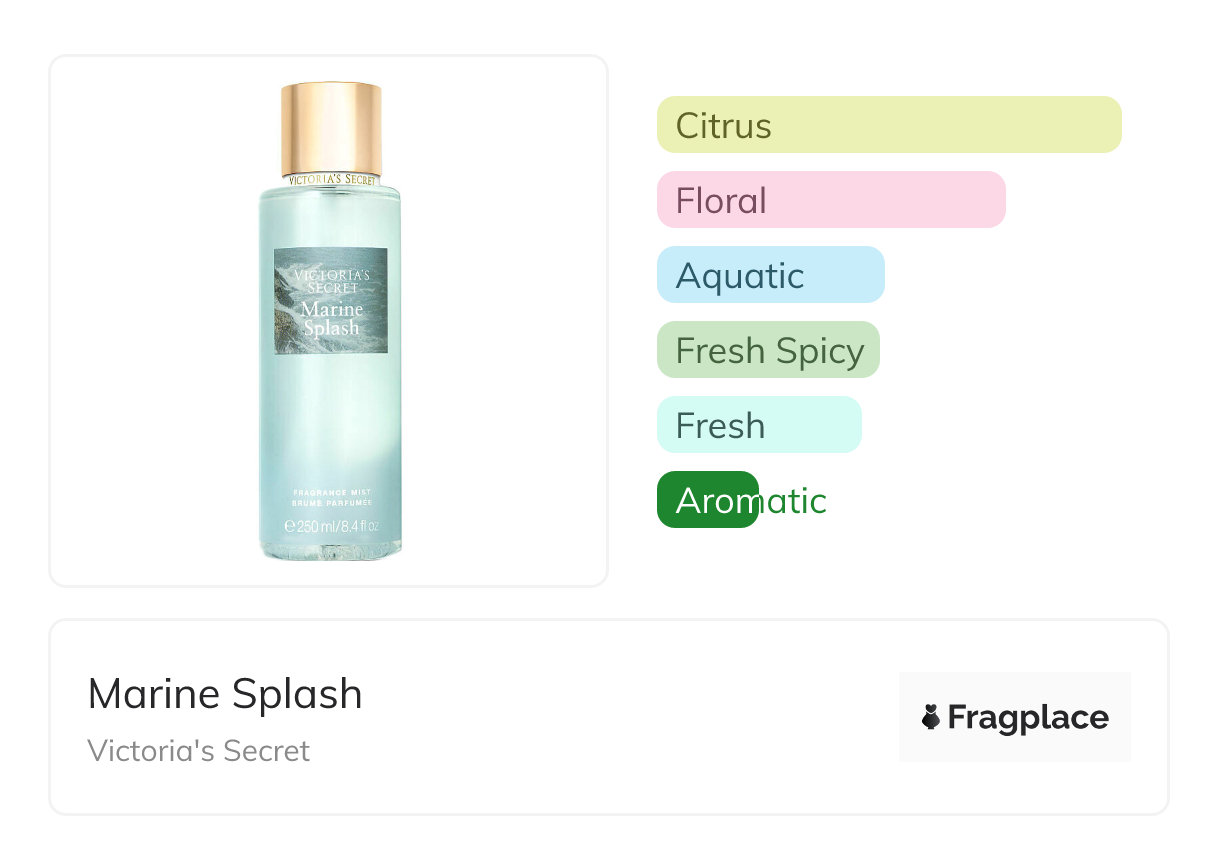Click Victoria's Secret text on the bottle label
This screenshot has height=864, width=1218.
[x=331, y=281]
